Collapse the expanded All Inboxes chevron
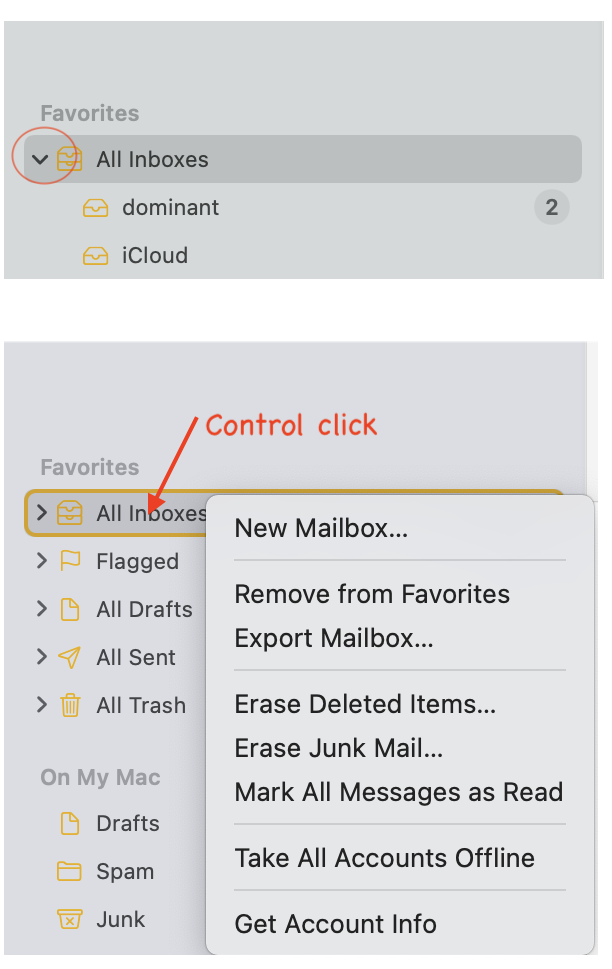This screenshot has height=969, width=612. tap(40, 159)
